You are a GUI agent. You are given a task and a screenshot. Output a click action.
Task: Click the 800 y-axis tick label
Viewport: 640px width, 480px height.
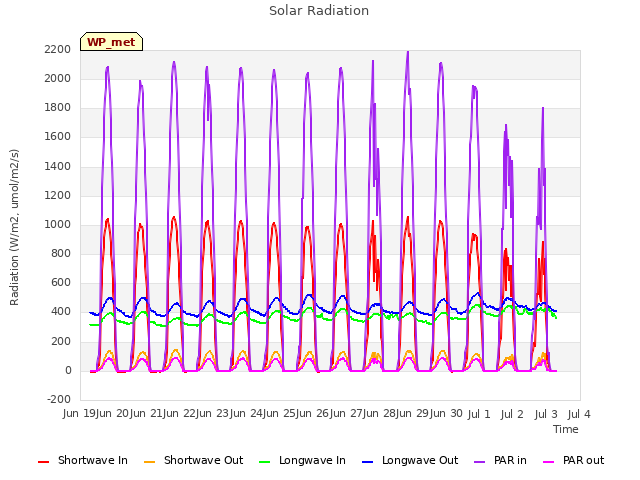pyautogui.click(x=61, y=254)
